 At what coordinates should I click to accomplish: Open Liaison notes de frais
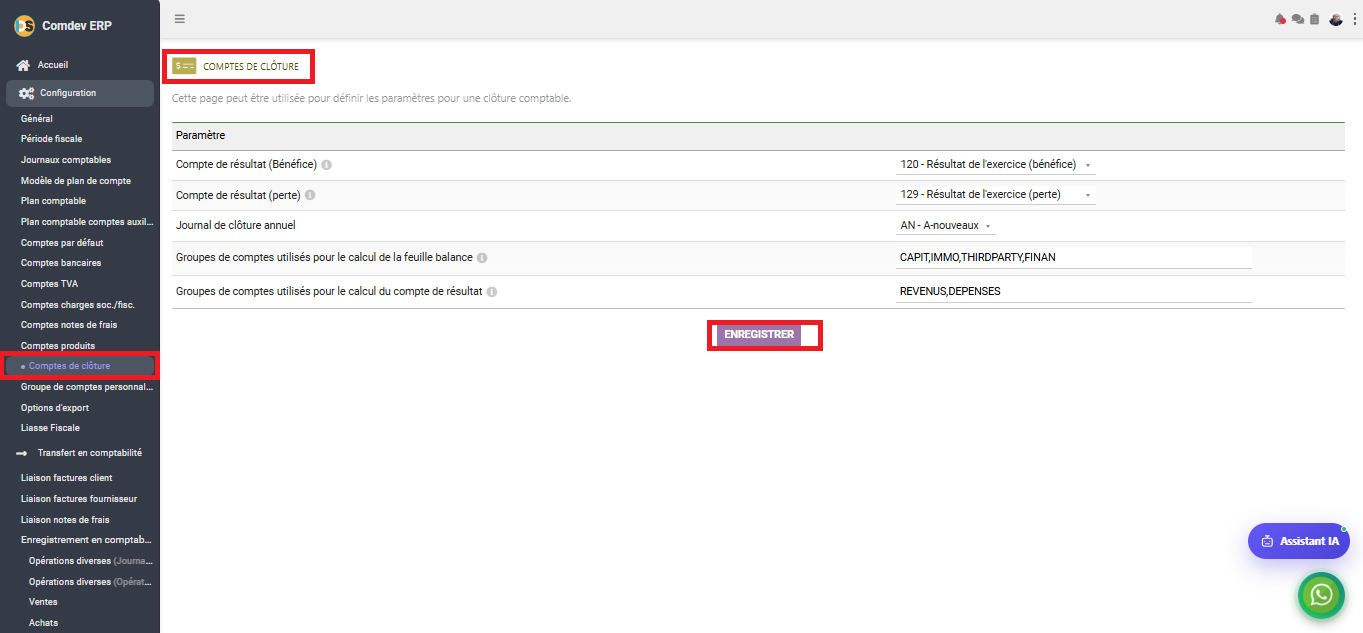[65, 520]
